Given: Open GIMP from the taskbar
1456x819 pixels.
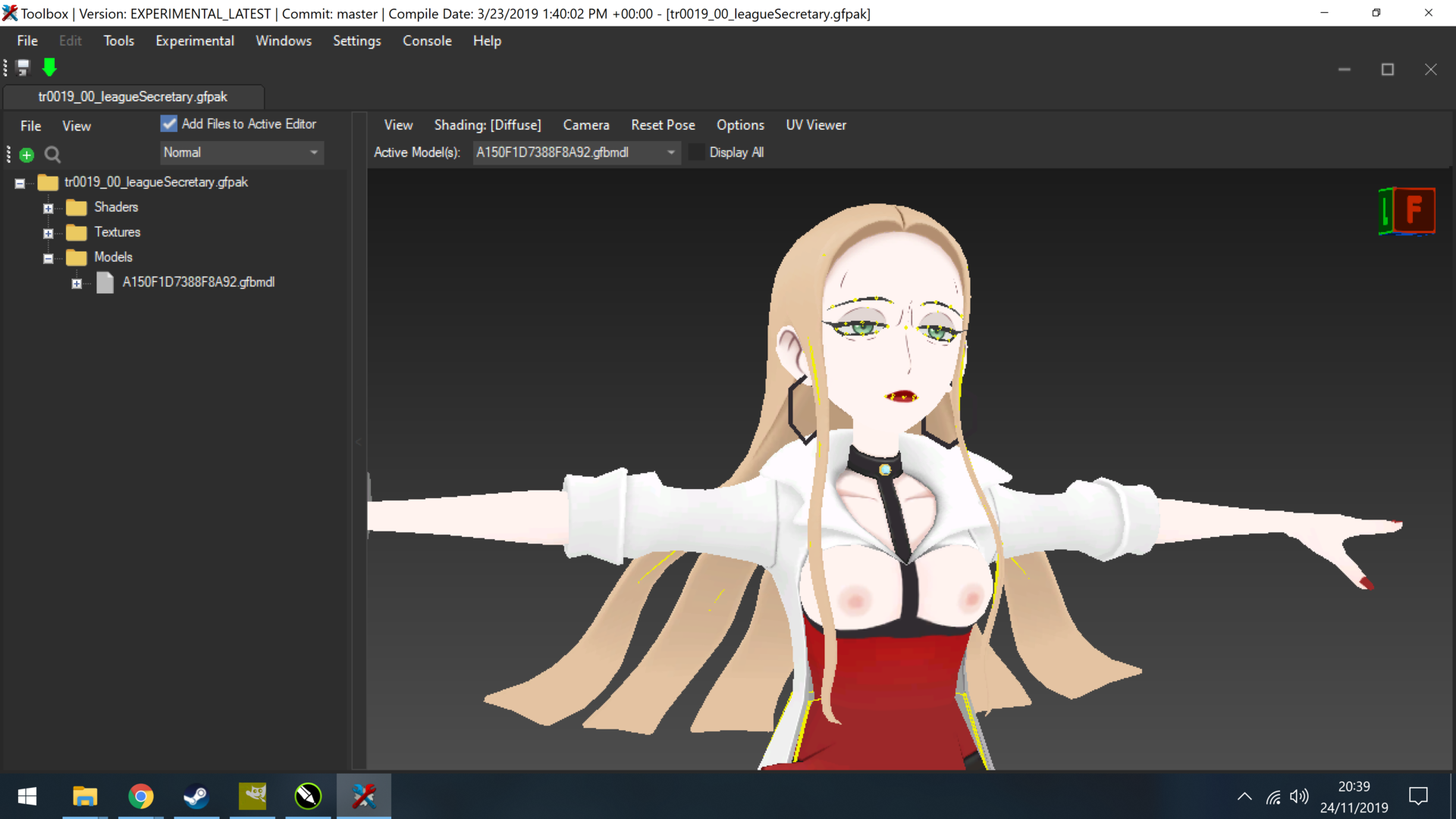Looking at the screenshot, I should click(253, 796).
